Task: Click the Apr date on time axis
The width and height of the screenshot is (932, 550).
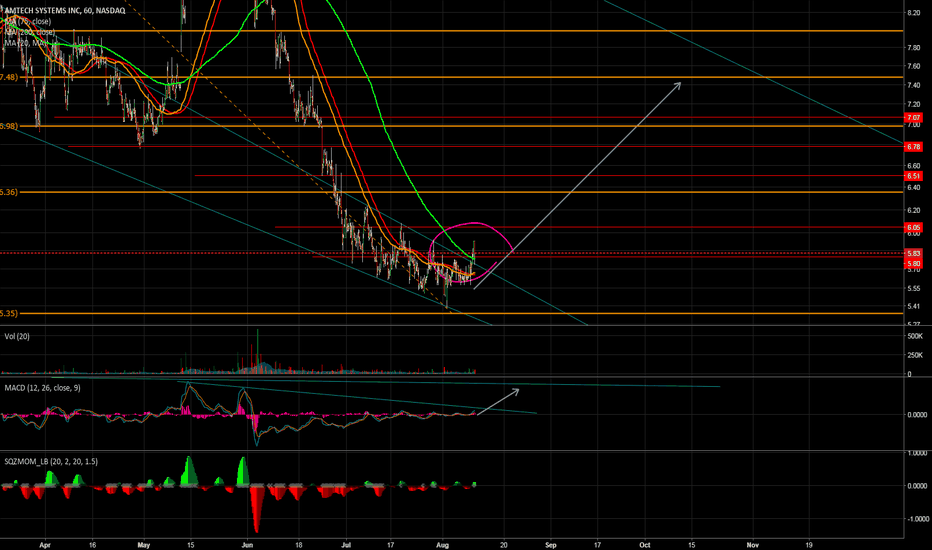Action: point(45,545)
